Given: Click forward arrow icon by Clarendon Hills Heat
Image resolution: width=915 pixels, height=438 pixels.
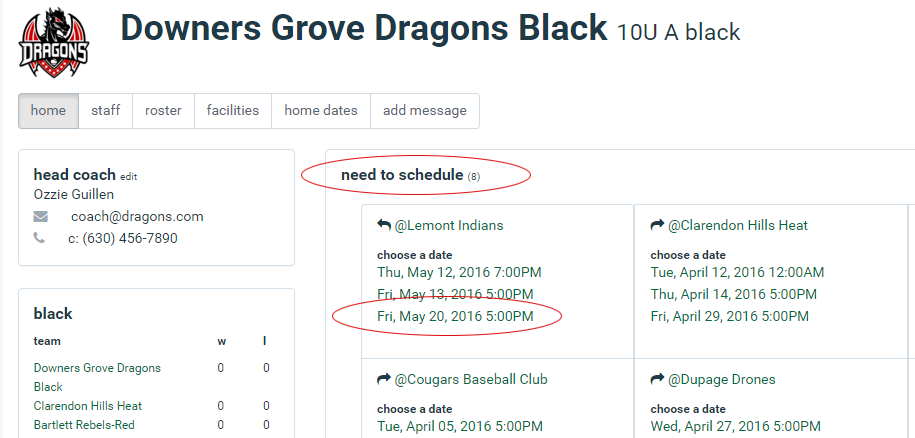Looking at the screenshot, I should 657,225.
